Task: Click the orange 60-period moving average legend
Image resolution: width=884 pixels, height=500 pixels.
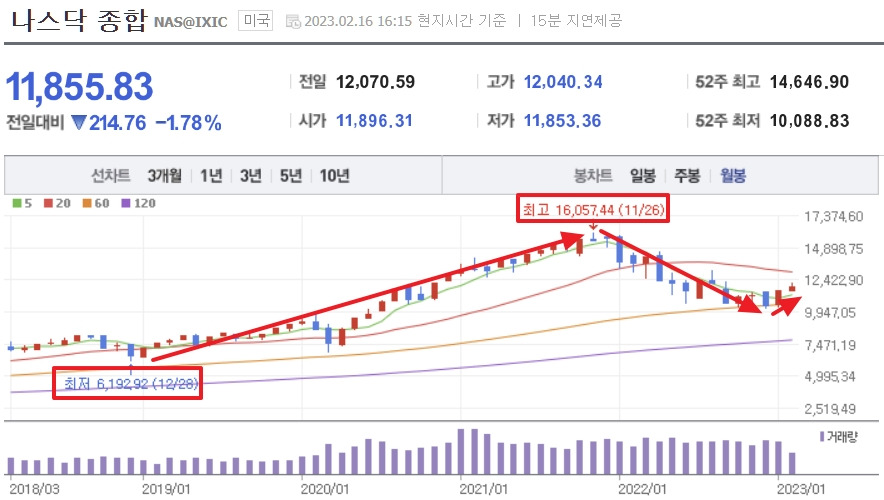Action: 96,203
